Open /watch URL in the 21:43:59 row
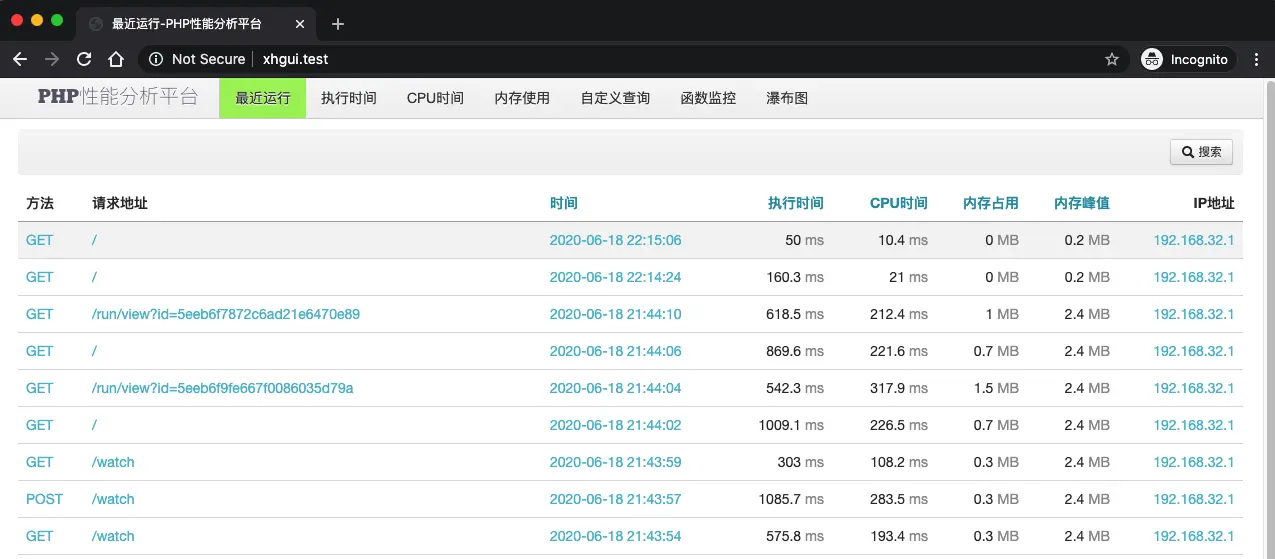The width and height of the screenshot is (1275, 559). (x=113, y=462)
